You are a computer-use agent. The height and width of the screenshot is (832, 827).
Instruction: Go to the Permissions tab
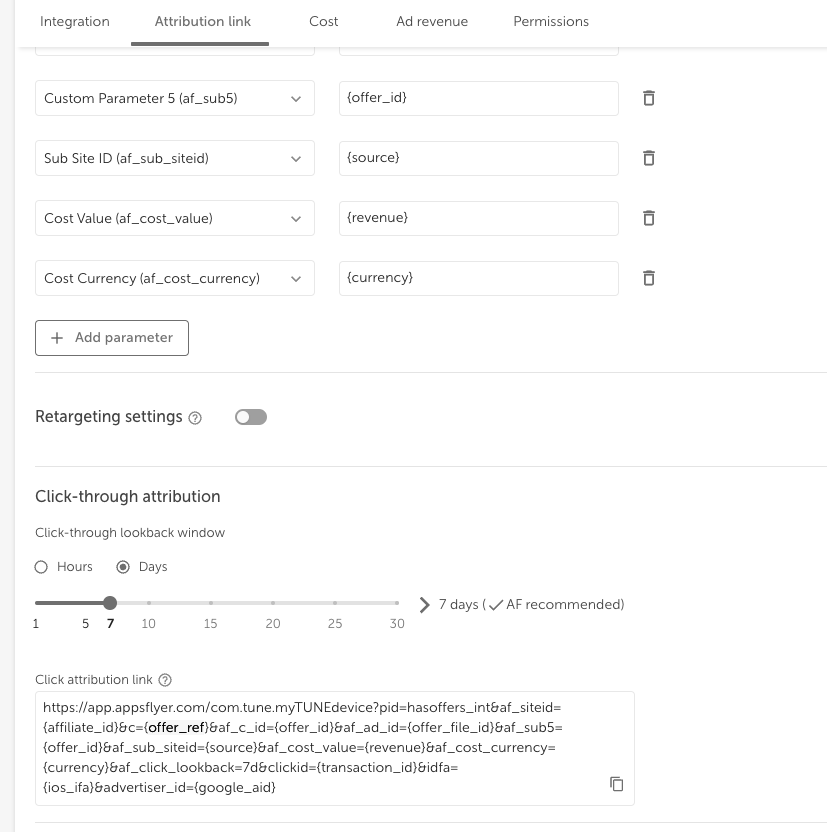[x=551, y=22]
